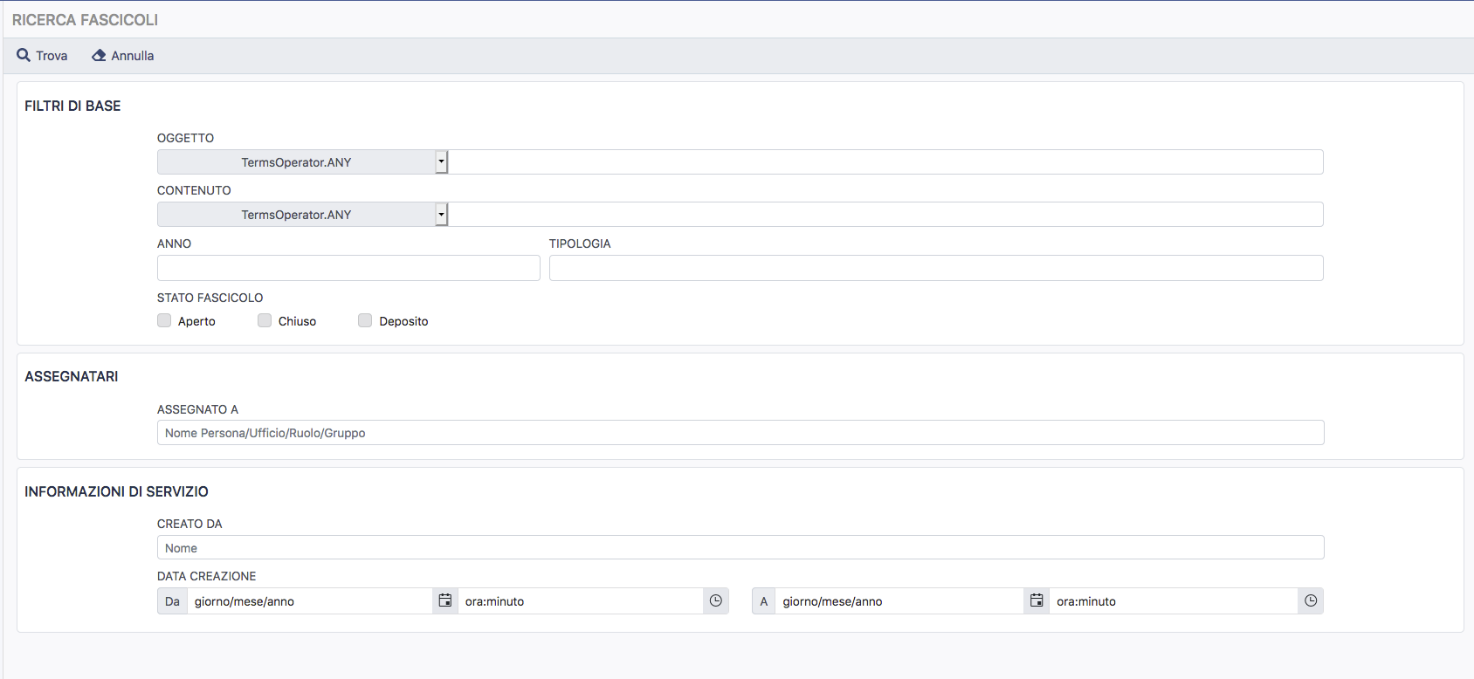
Task: Tick the Chiuso state checkbox
Action: tap(264, 321)
